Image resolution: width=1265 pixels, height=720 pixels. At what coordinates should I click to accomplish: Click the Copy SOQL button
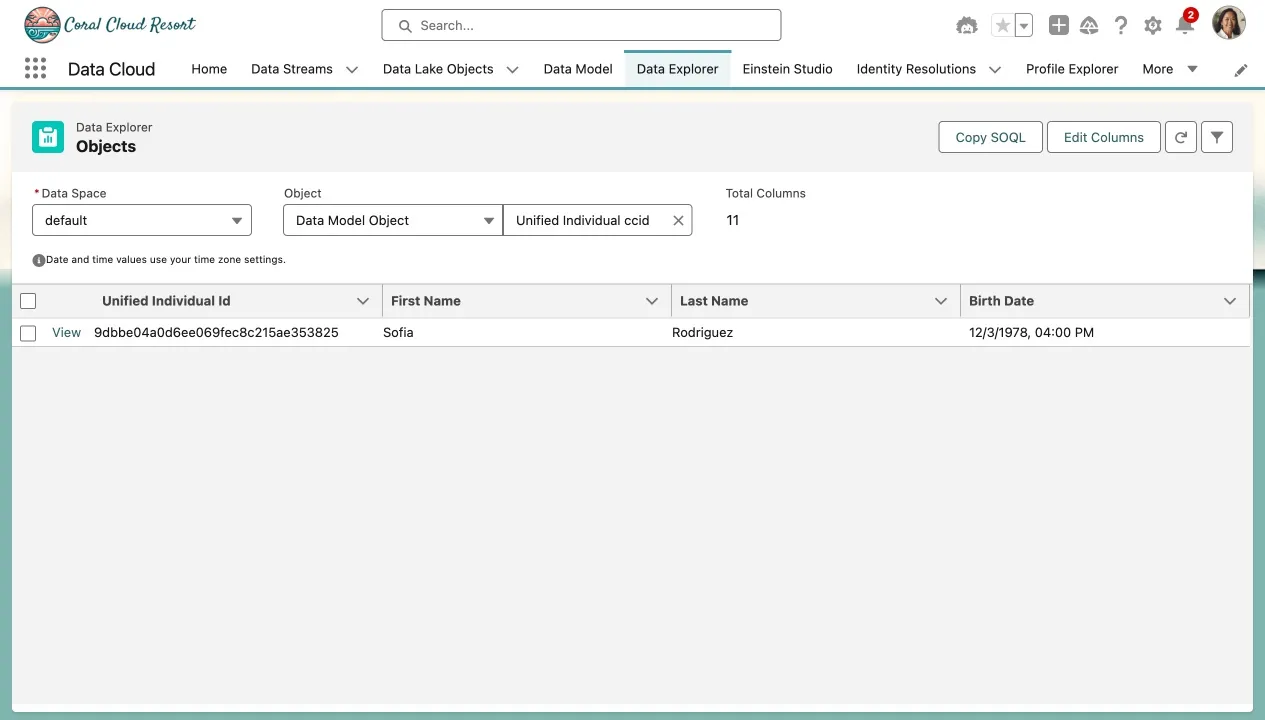pyautogui.click(x=989, y=137)
